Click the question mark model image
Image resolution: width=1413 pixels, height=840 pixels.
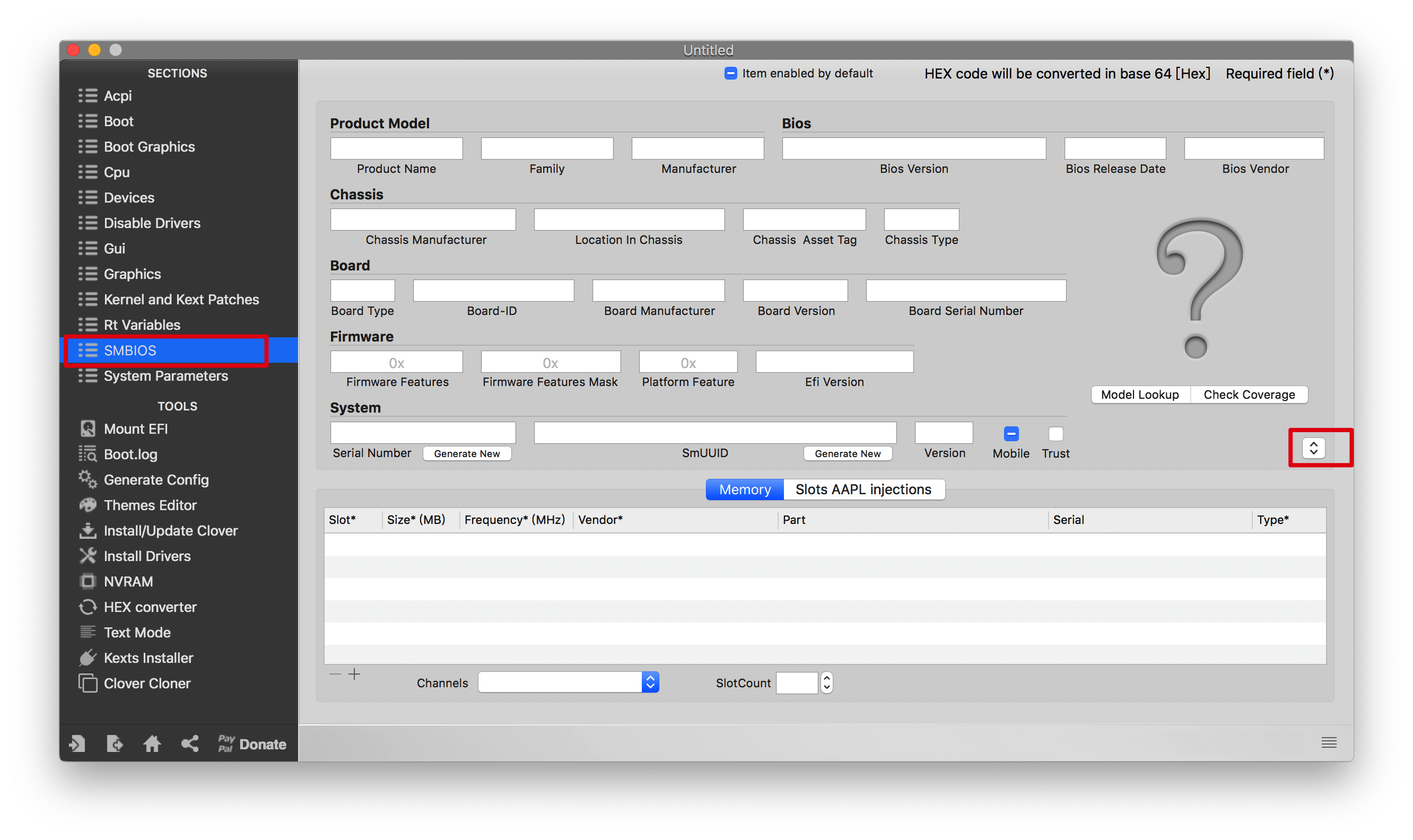tap(1199, 288)
